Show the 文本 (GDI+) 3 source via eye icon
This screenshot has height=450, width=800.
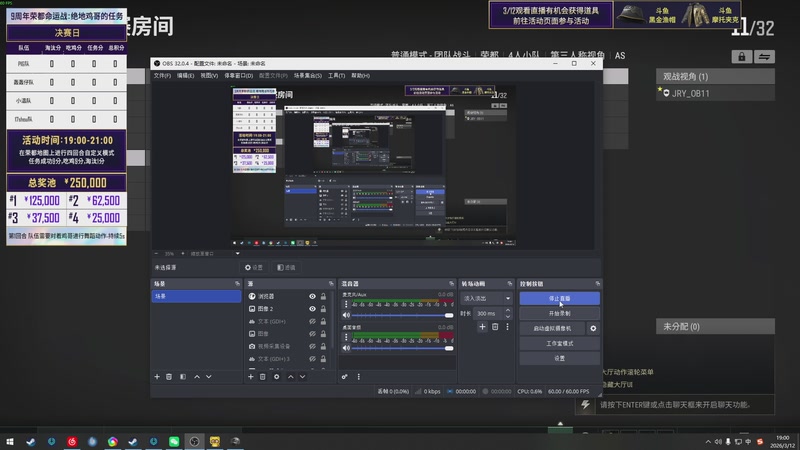click(312, 359)
